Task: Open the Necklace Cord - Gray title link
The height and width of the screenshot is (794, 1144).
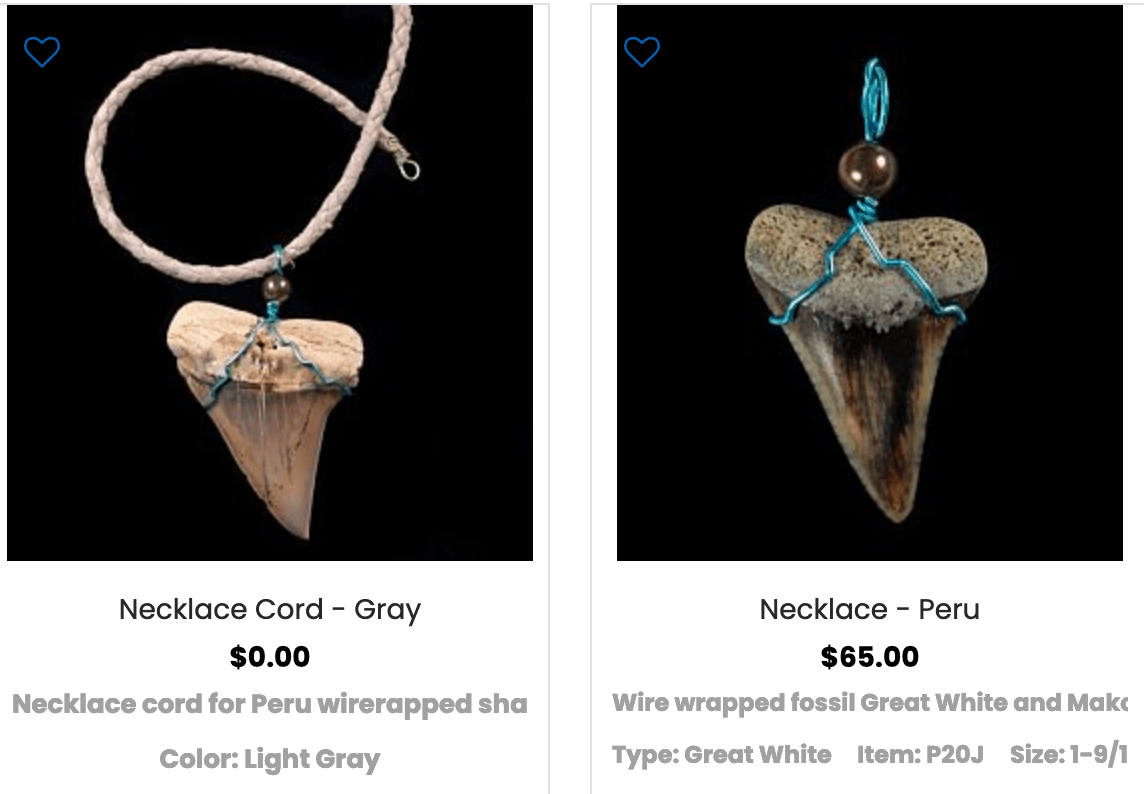Action: 270,609
